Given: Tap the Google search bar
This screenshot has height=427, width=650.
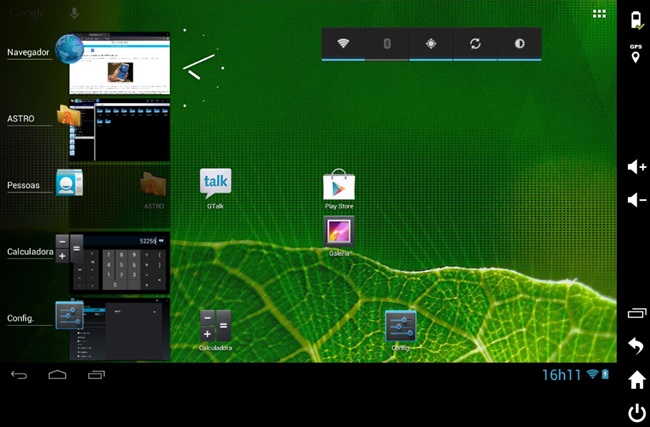Looking at the screenshot, I should 27,13.
